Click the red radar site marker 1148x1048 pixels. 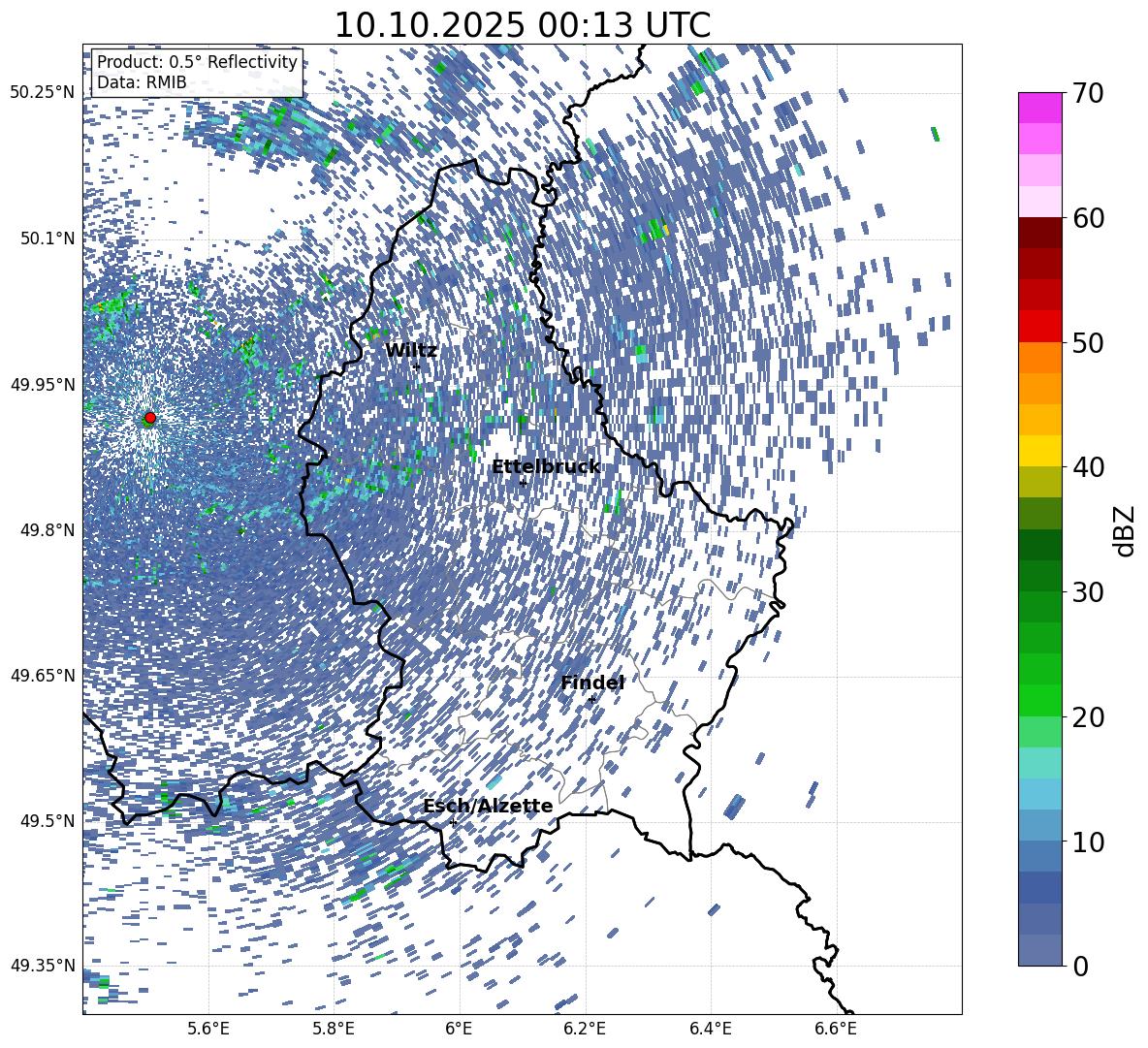[150, 418]
